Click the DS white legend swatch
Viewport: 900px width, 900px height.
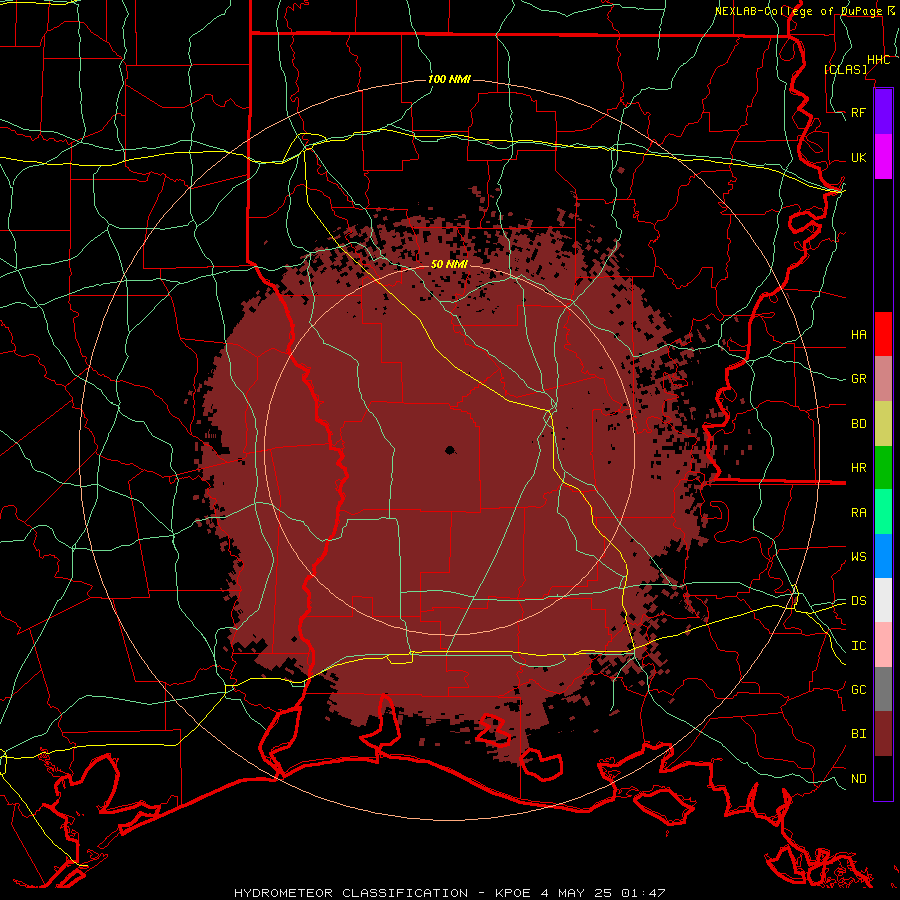883,600
